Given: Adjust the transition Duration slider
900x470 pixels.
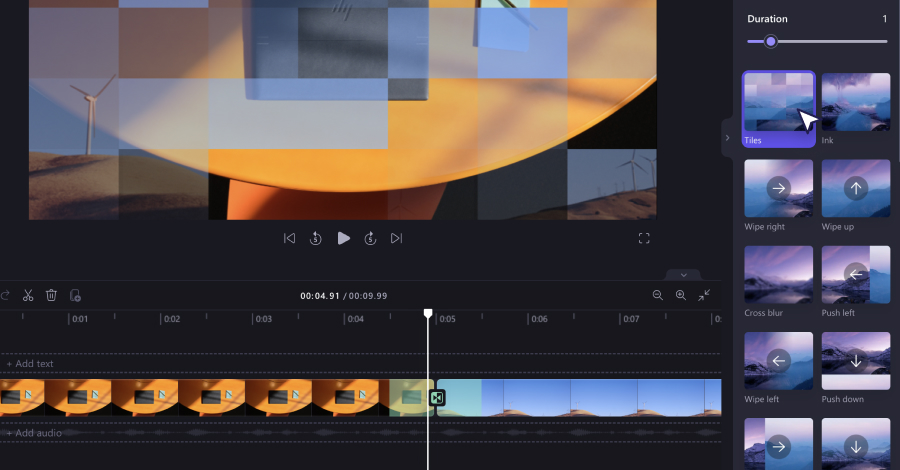Looking at the screenshot, I should (x=771, y=41).
